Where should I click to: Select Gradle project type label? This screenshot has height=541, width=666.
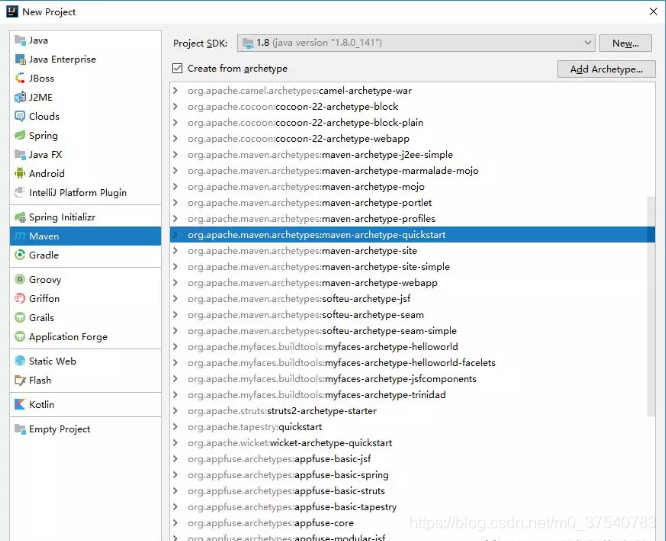[44, 255]
